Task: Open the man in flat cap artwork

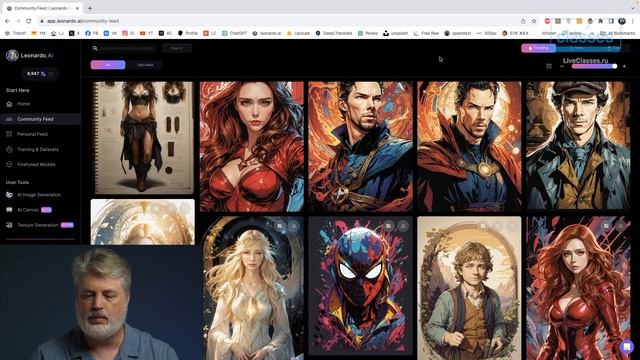Action: 578,146
